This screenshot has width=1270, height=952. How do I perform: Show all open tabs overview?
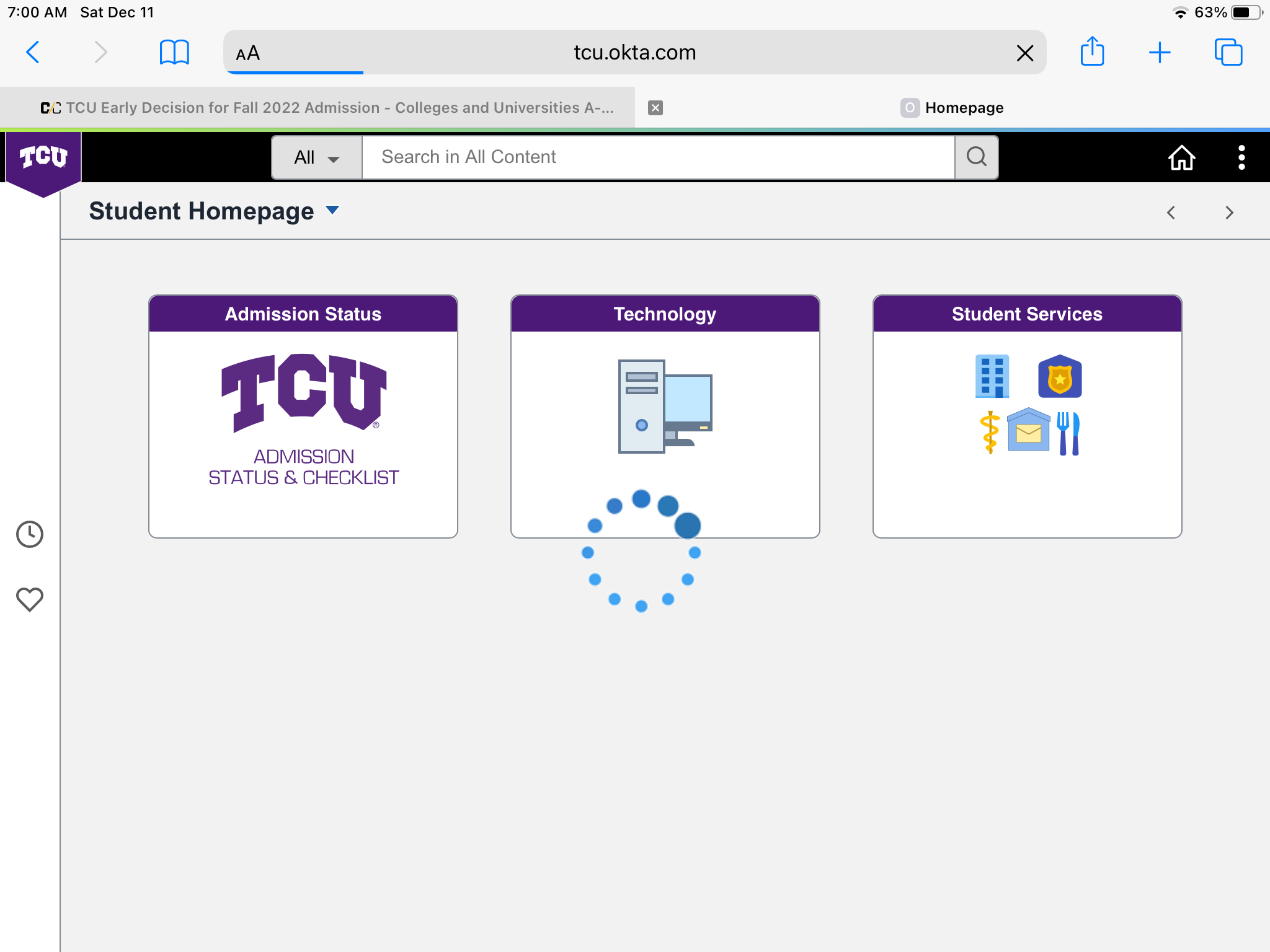pyautogui.click(x=1228, y=52)
